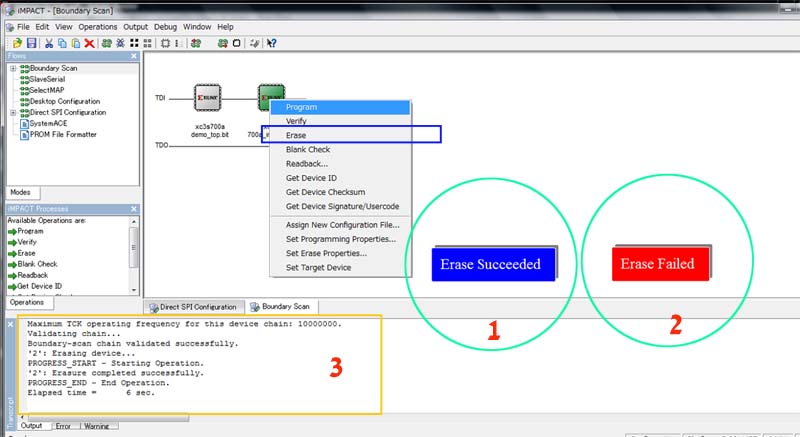Viewport: 800px width, 437px height.
Task: Switch to the Error transcript tab
Action: (63, 426)
